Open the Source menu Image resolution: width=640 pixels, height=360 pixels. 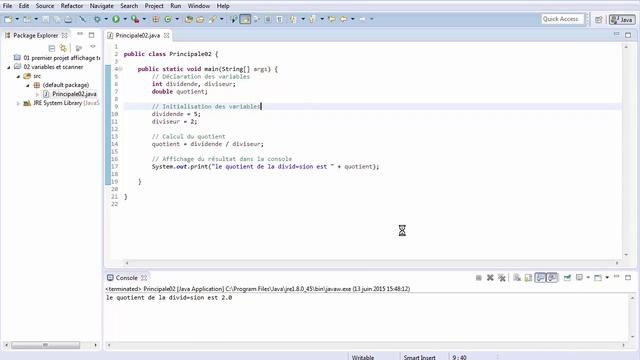point(45,6)
